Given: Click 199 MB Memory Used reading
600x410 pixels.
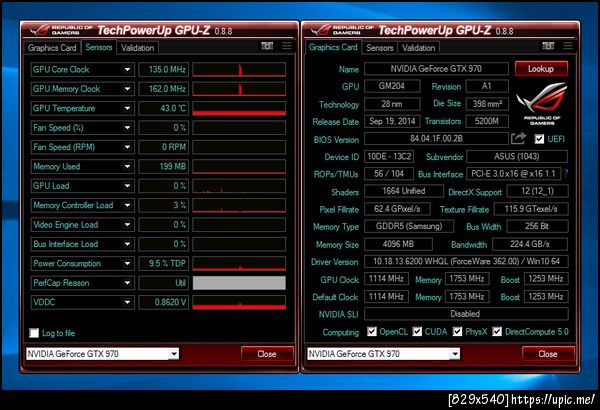Looking at the screenshot, I should pos(163,167).
